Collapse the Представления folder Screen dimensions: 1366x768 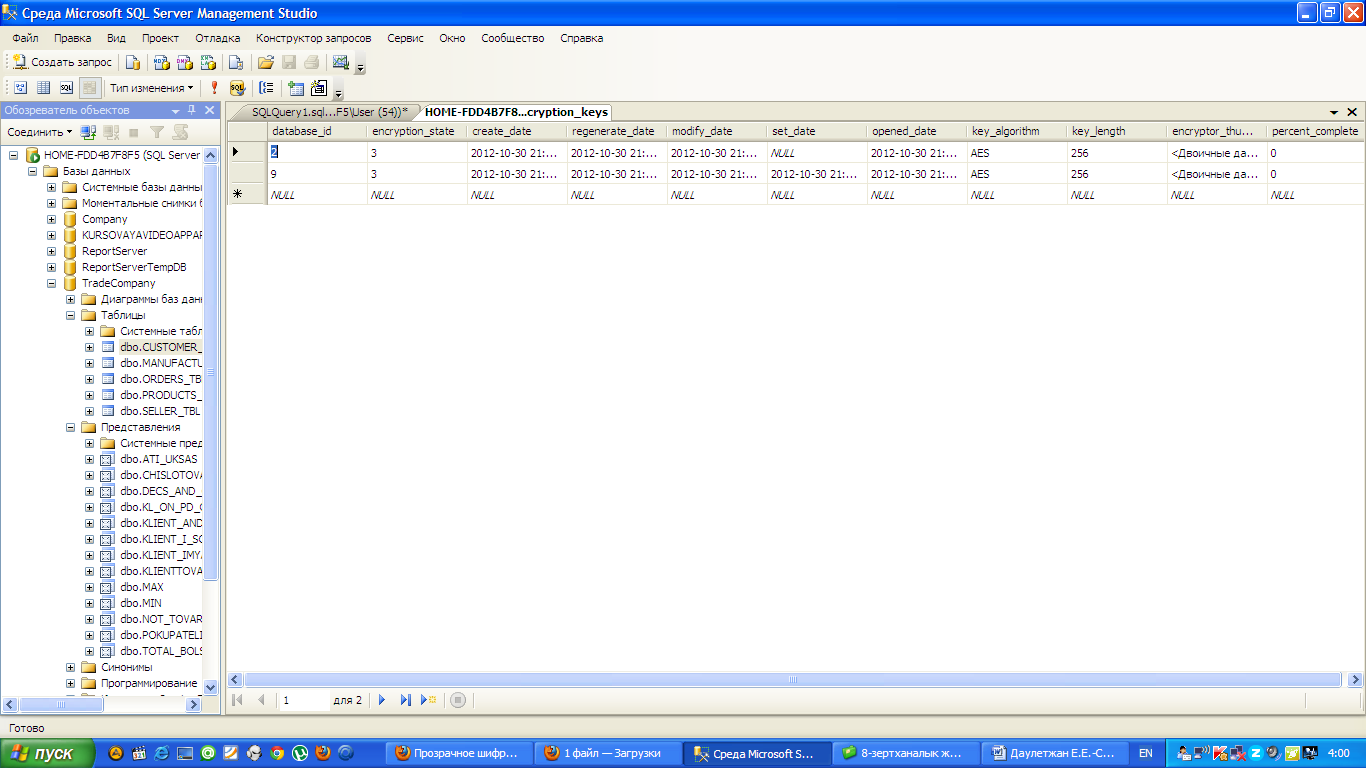coord(71,427)
